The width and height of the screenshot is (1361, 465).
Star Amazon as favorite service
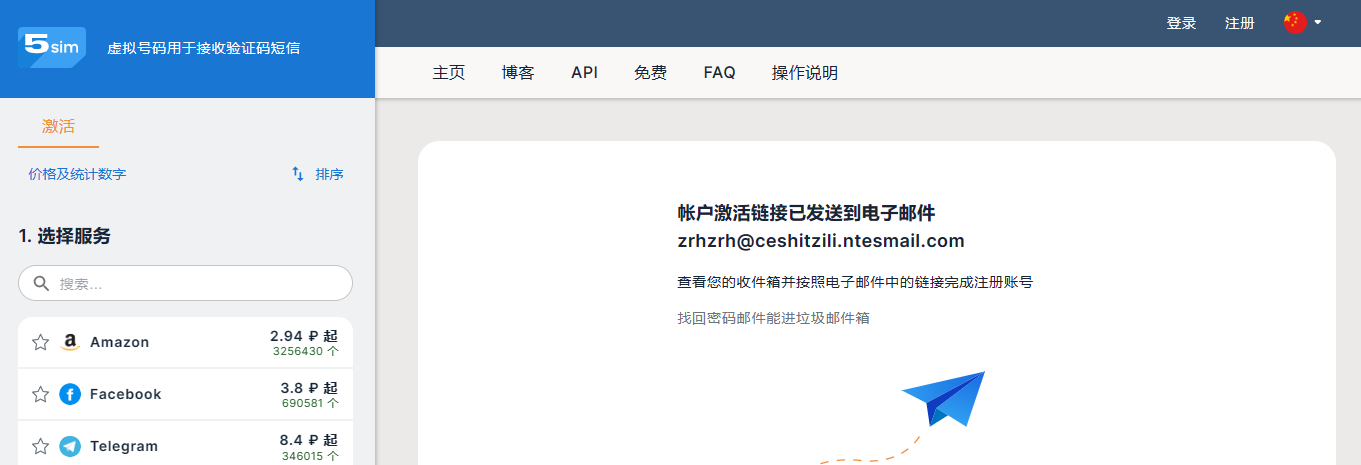click(x=40, y=343)
